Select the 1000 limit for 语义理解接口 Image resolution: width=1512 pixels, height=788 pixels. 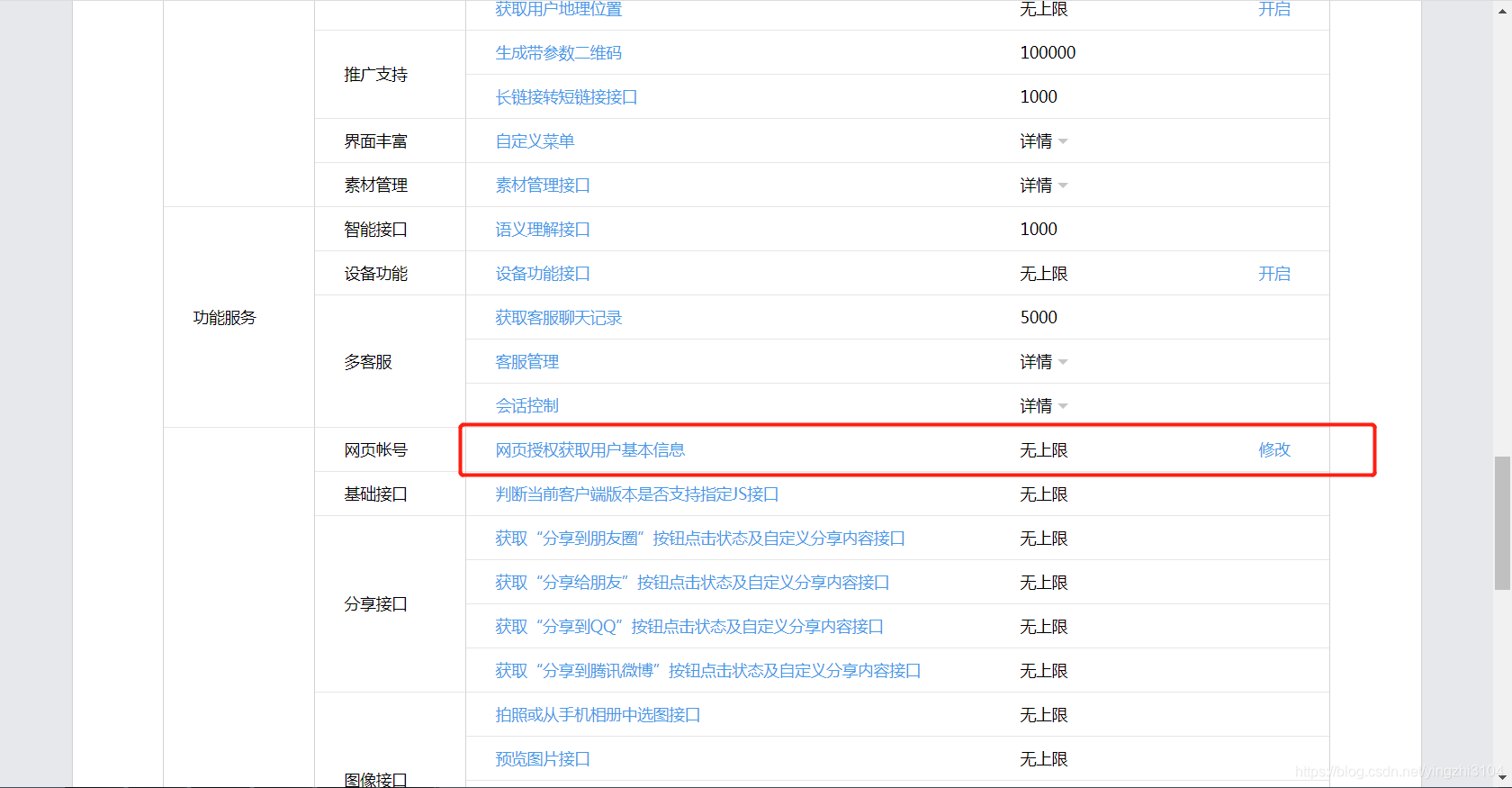point(1039,230)
